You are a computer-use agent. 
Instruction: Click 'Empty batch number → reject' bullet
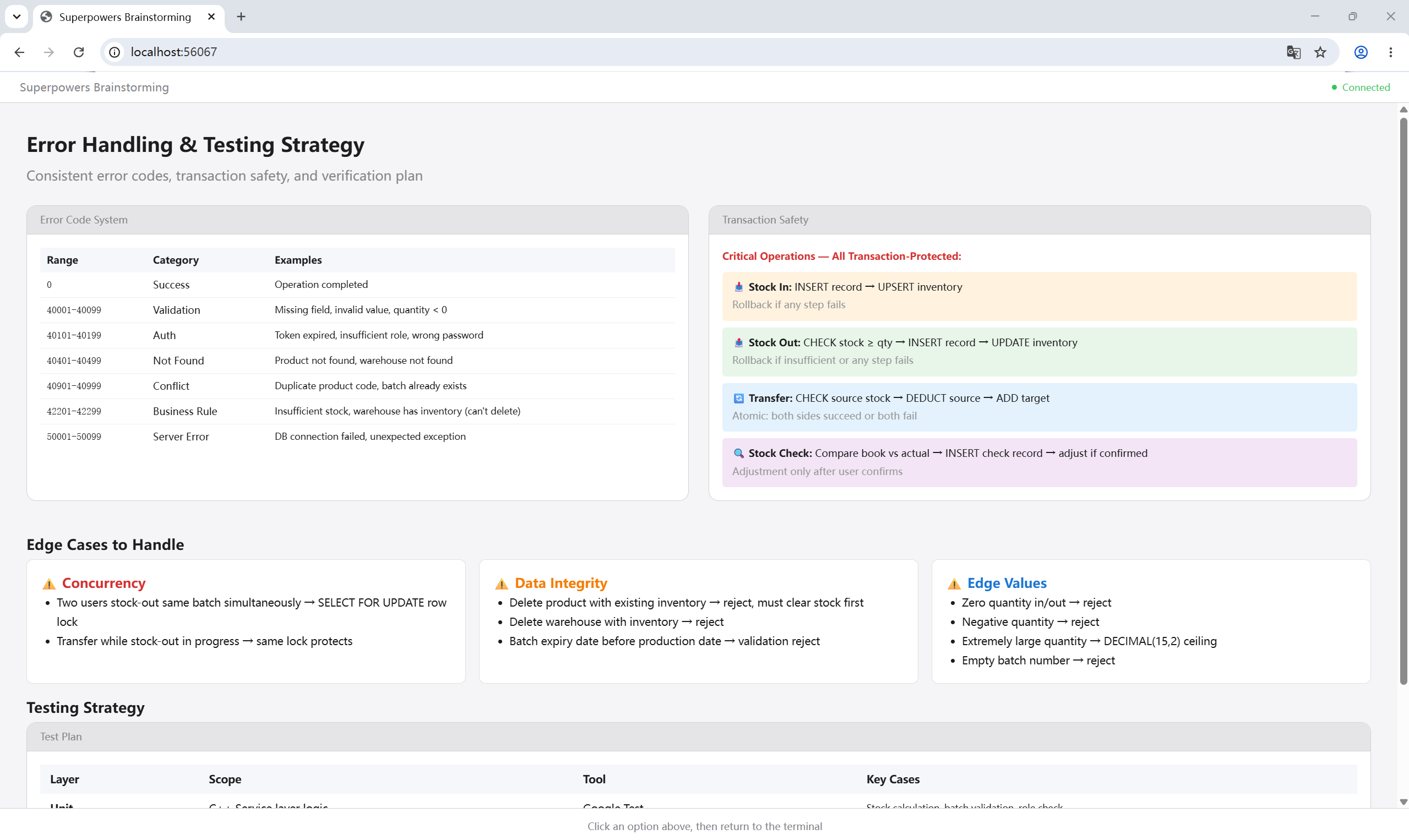[x=1038, y=661]
